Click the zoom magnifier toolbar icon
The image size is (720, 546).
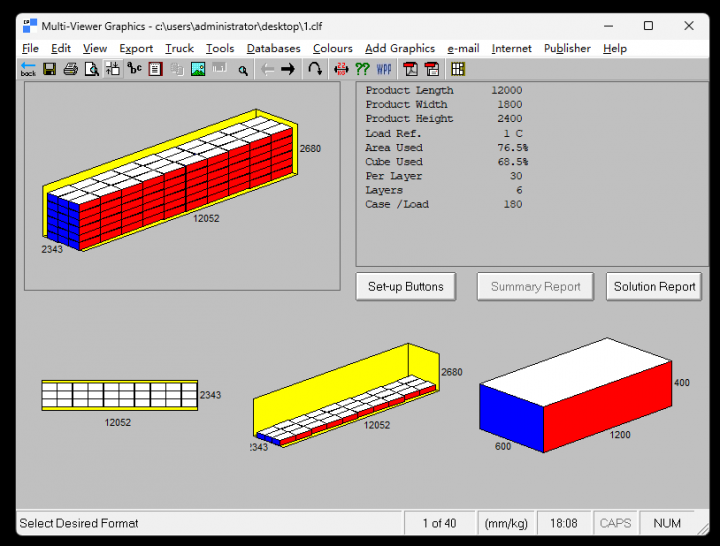(243, 69)
